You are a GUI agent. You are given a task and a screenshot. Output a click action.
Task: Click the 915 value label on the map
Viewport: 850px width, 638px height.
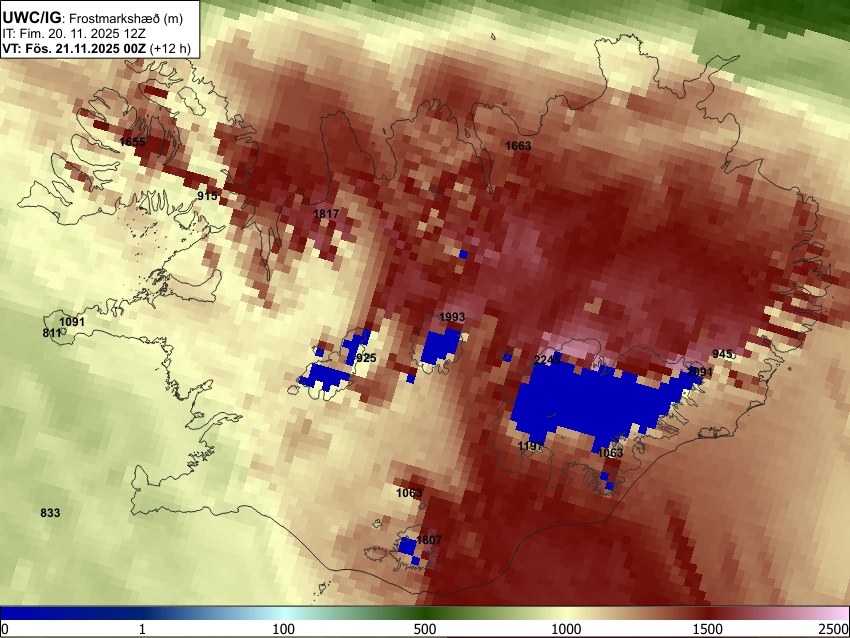207,196
